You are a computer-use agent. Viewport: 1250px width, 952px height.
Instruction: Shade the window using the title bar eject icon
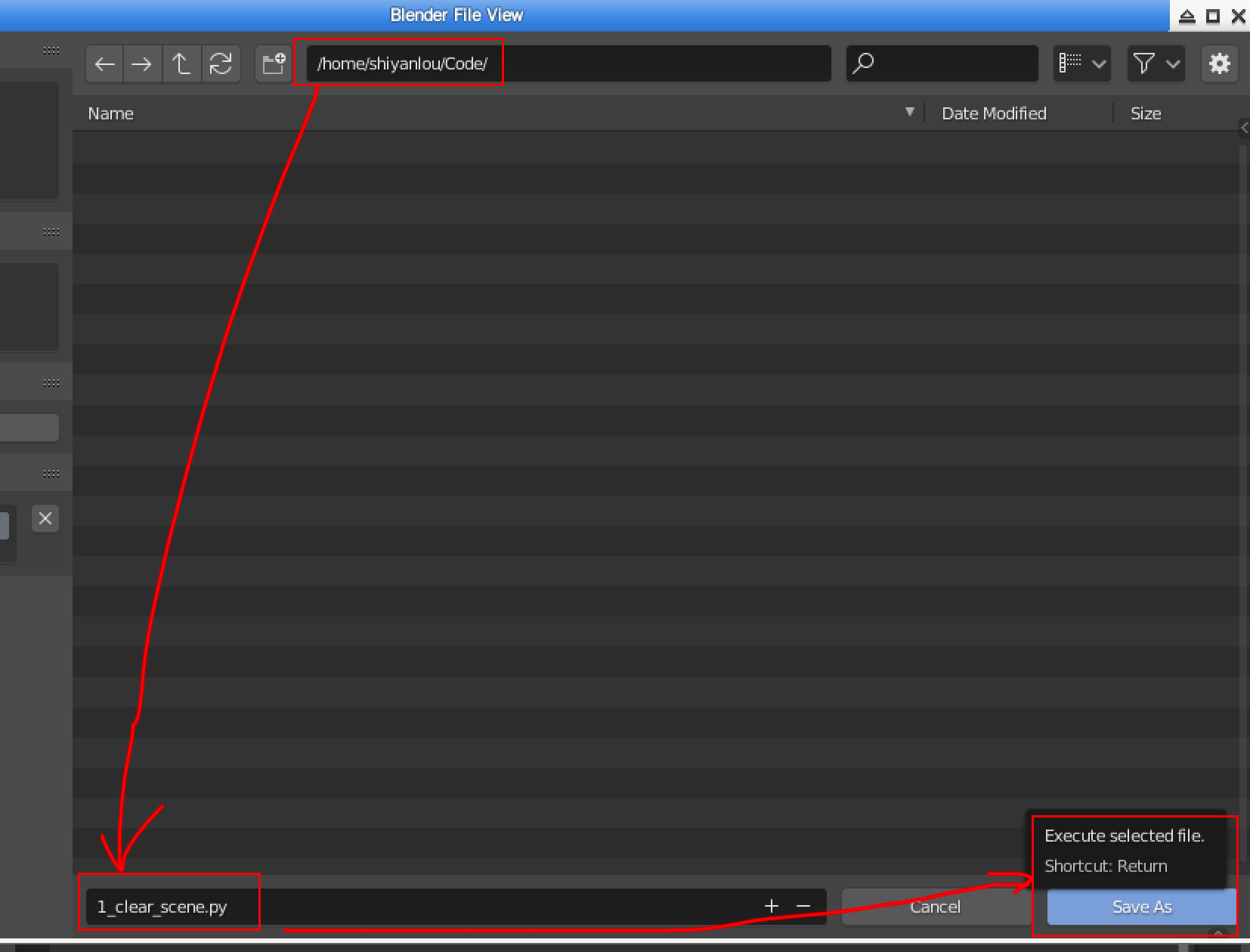(1187, 16)
